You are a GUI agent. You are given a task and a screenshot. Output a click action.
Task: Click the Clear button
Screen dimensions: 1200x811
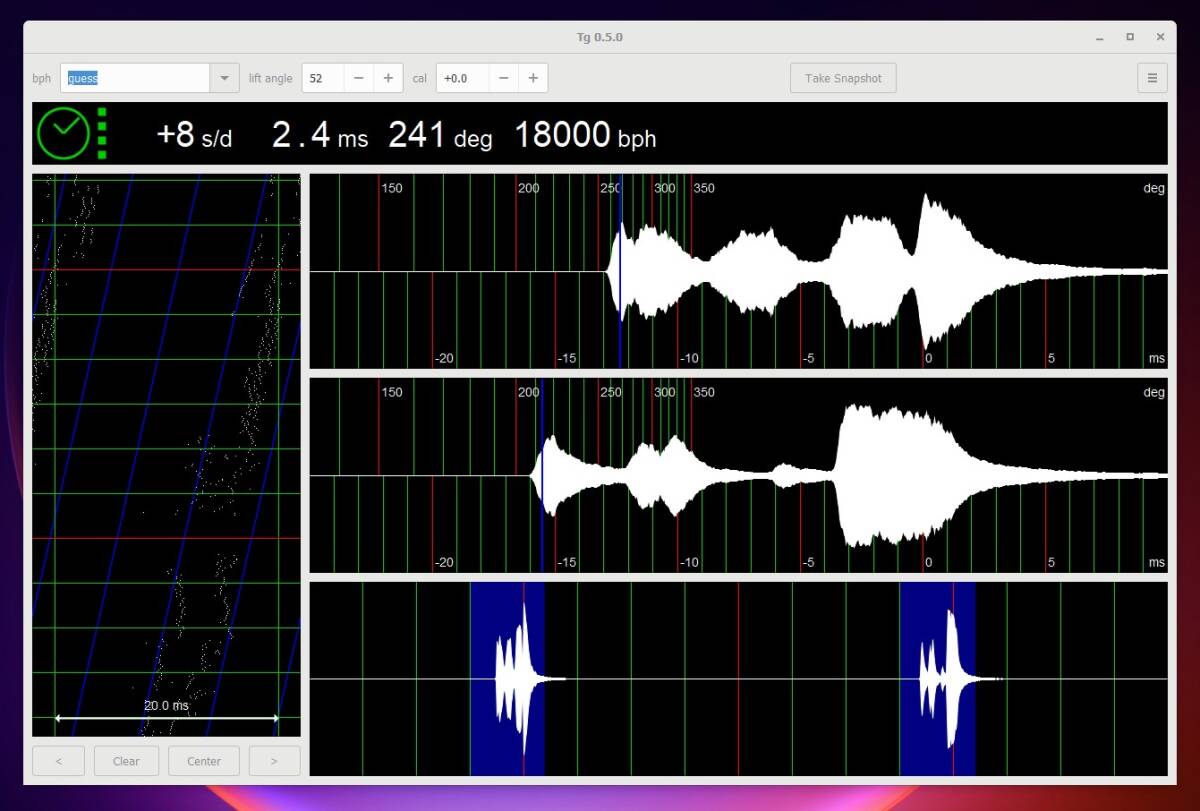(126, 761)
